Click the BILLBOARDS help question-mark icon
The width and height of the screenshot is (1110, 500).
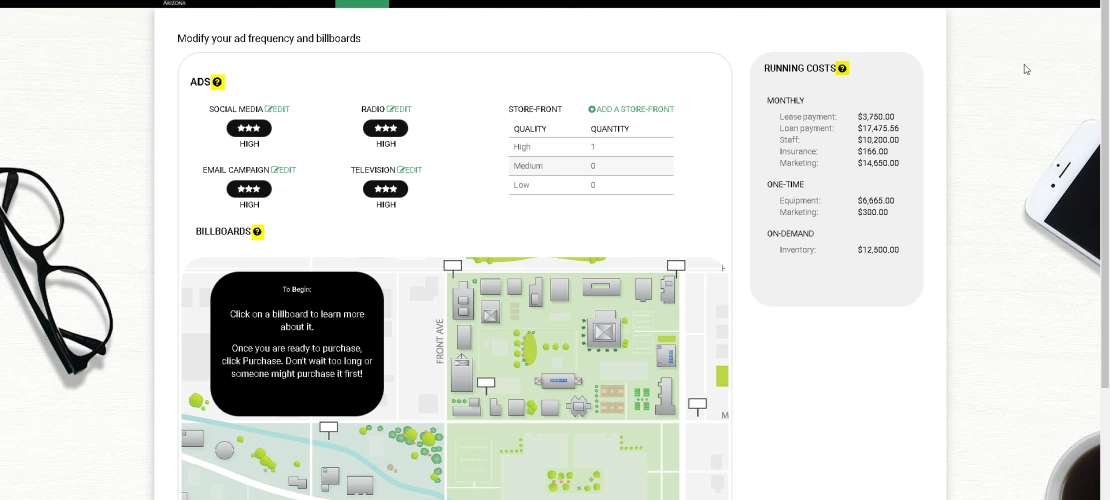click(x=257, y=232)
